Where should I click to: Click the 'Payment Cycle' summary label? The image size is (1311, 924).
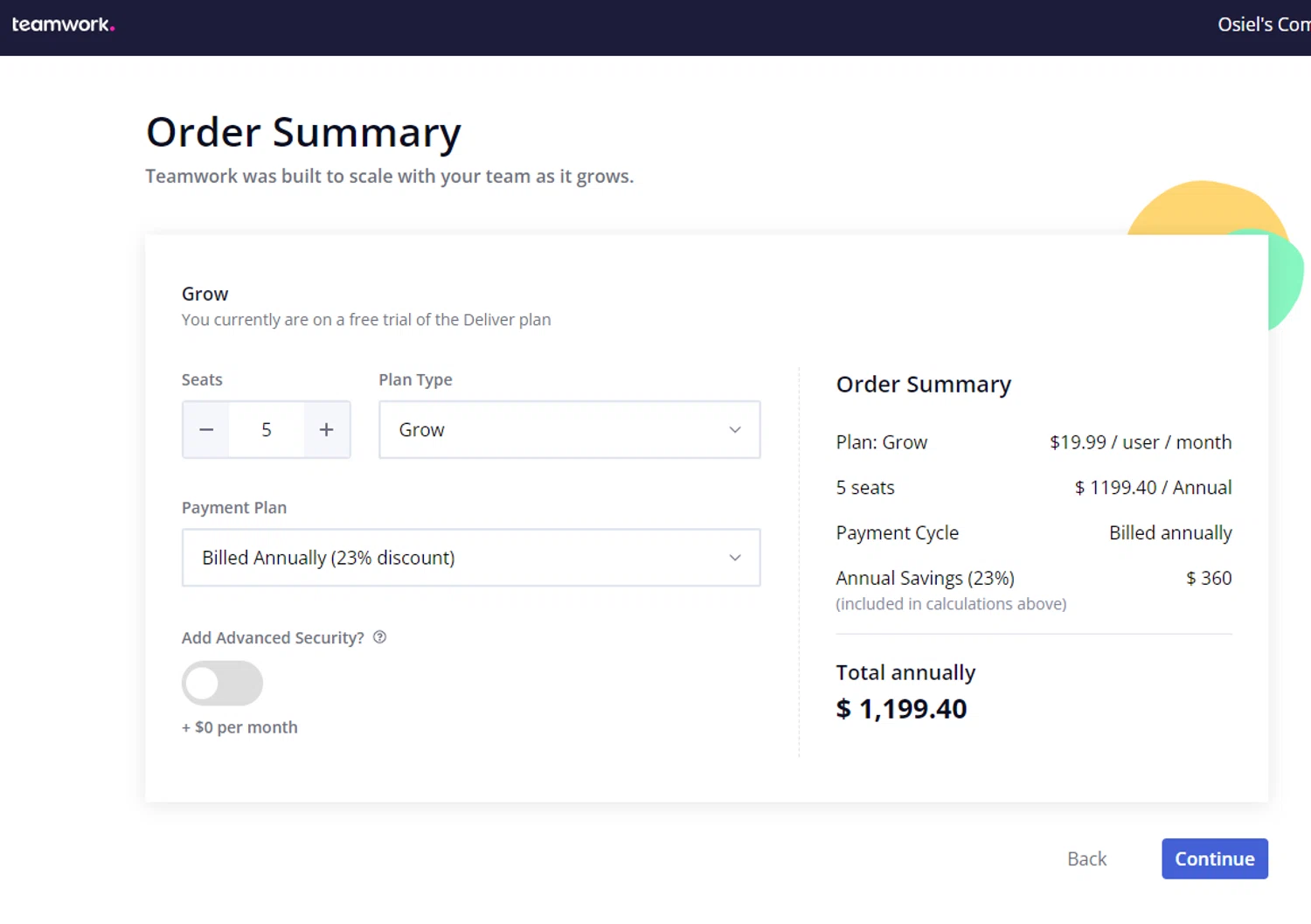(x=897, y=533)
